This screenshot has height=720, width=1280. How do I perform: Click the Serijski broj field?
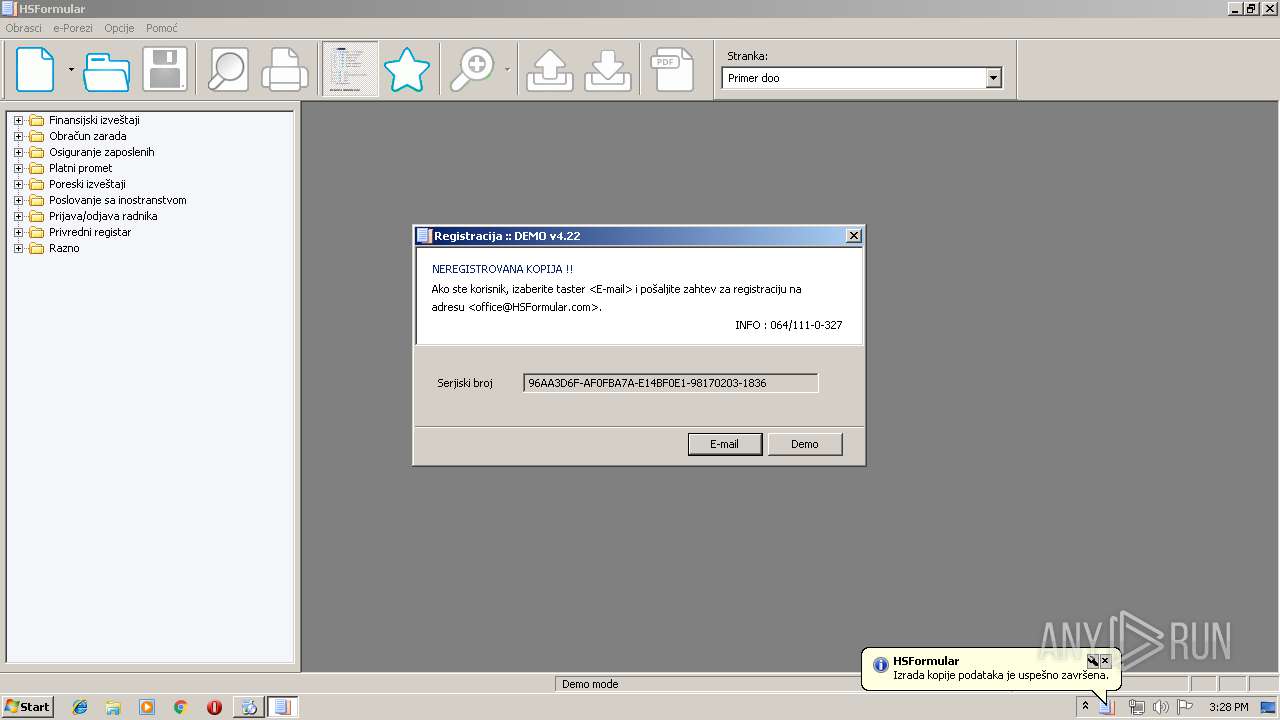(x=670, y=383)
